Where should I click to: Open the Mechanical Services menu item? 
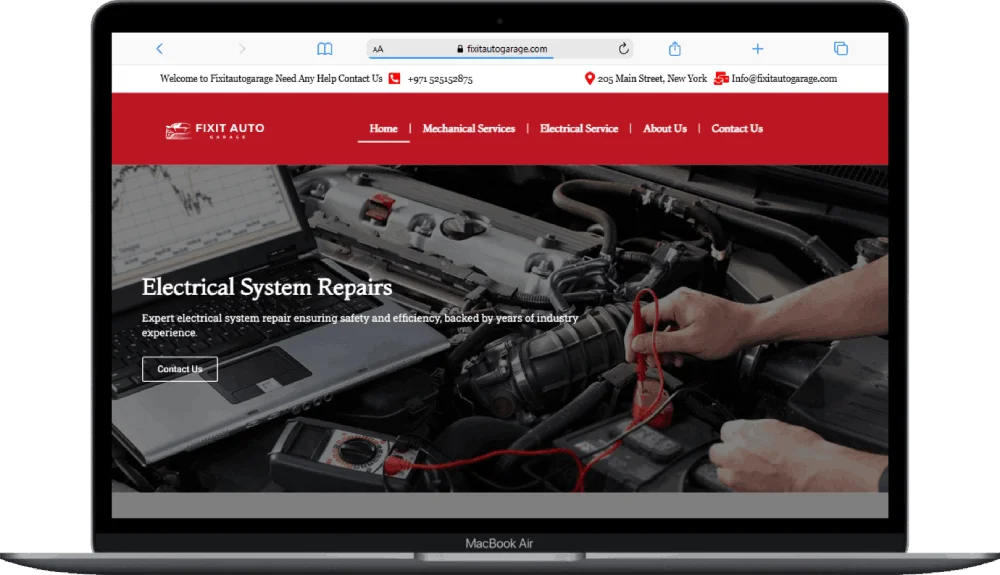pos(468,129)
